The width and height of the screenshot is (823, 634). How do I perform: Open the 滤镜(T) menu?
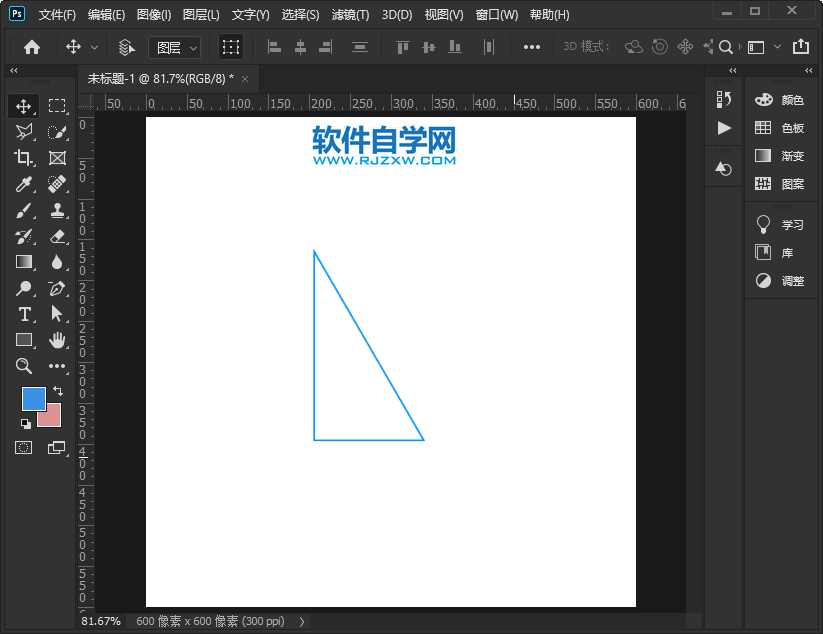click(x=350, y=15)
